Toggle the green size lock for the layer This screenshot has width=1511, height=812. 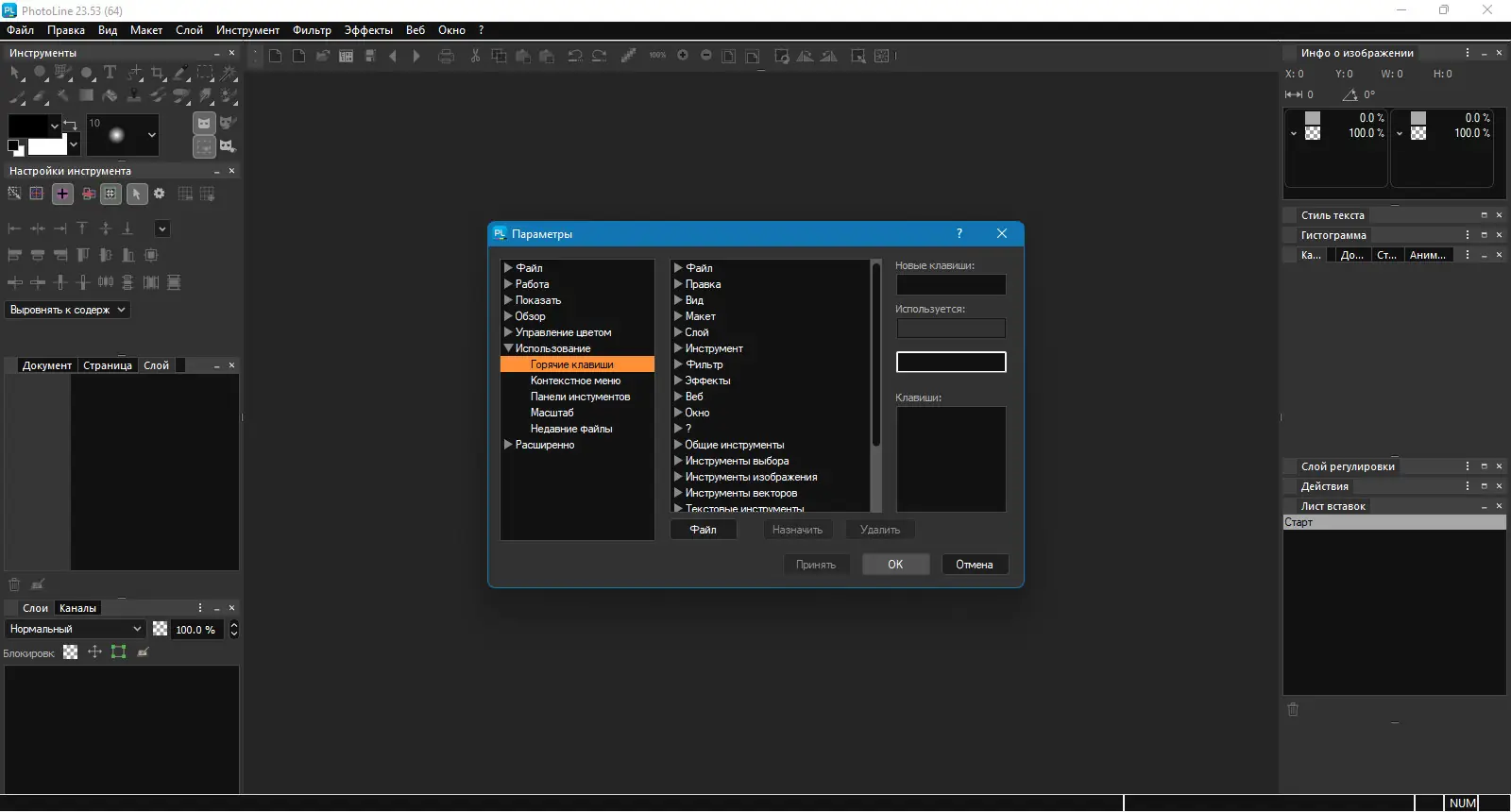(118, 651)
